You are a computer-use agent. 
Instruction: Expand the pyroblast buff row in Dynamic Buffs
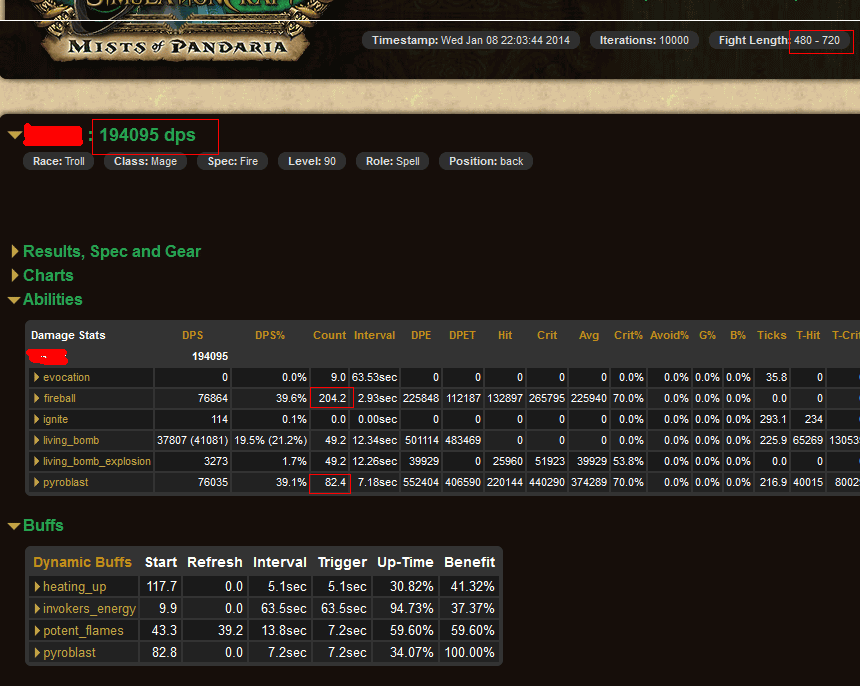37,652
